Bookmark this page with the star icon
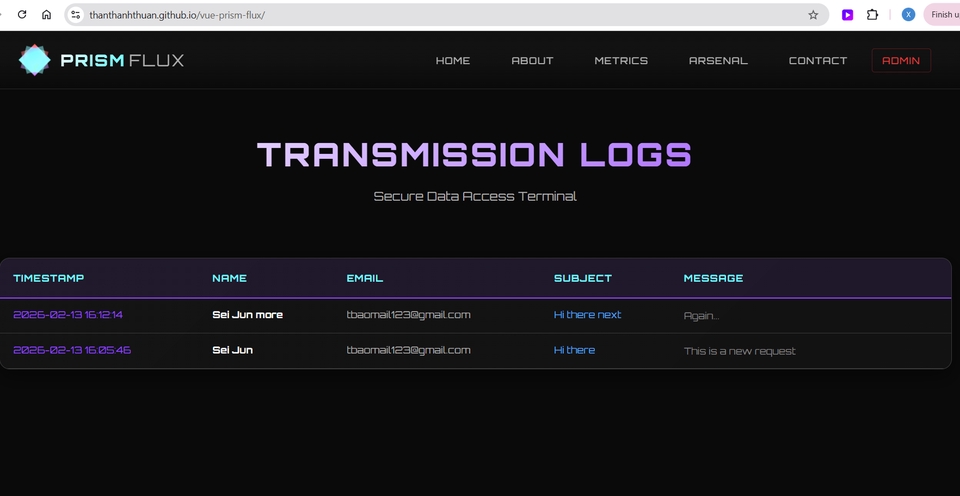Viewport: 960px width, 496px height. [813, 15]
